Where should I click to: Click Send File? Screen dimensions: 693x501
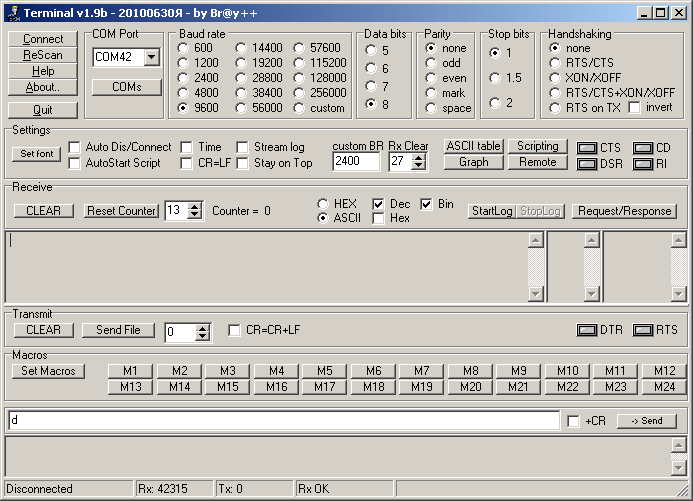click(x=118, y=330)
